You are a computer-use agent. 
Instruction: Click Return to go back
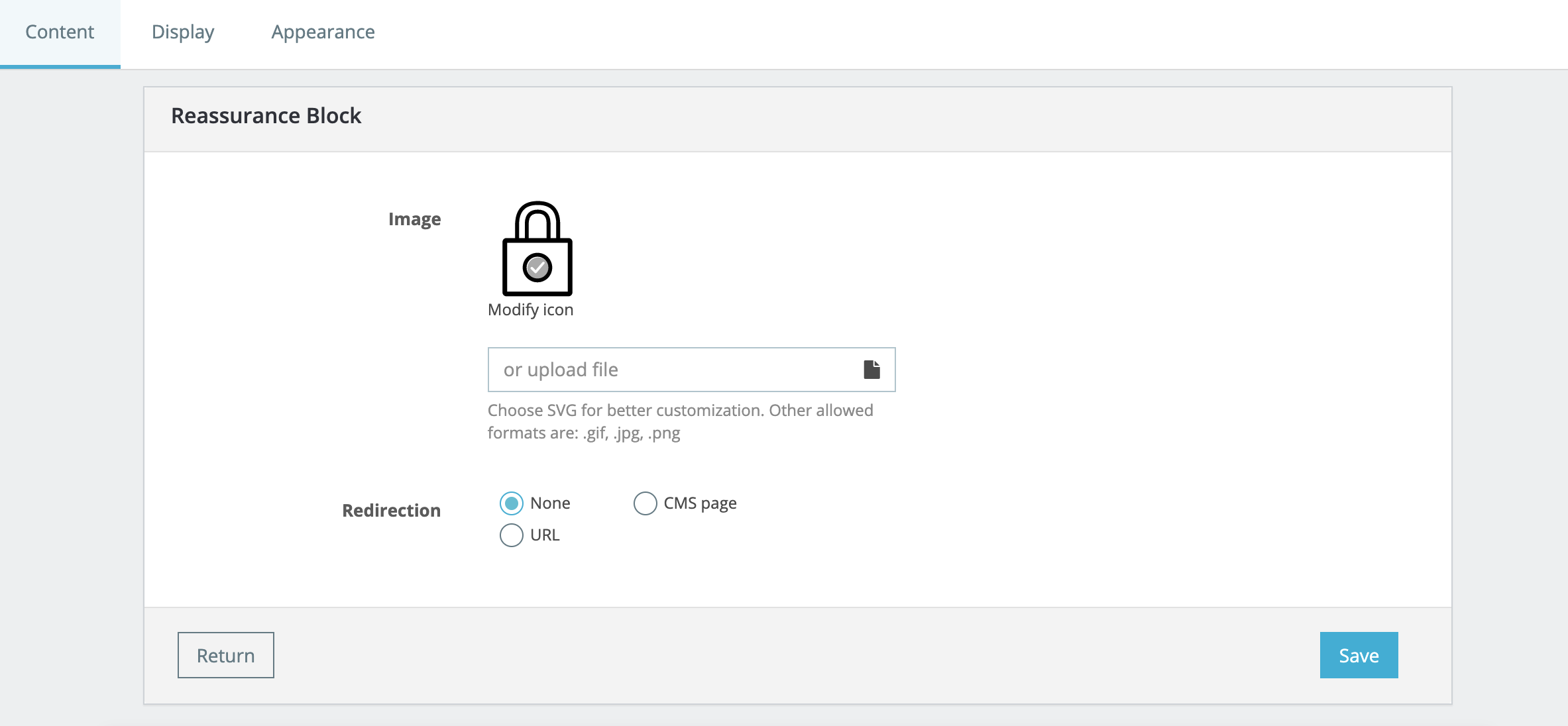click(225, 654)
